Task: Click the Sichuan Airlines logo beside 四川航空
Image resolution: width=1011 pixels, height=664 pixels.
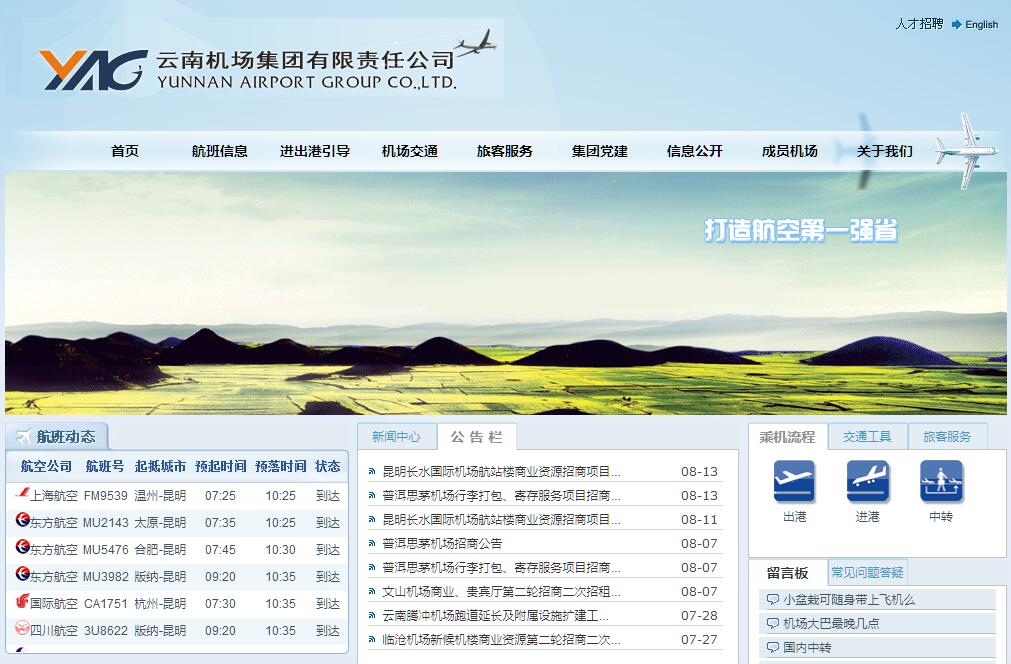Action: 22,629
